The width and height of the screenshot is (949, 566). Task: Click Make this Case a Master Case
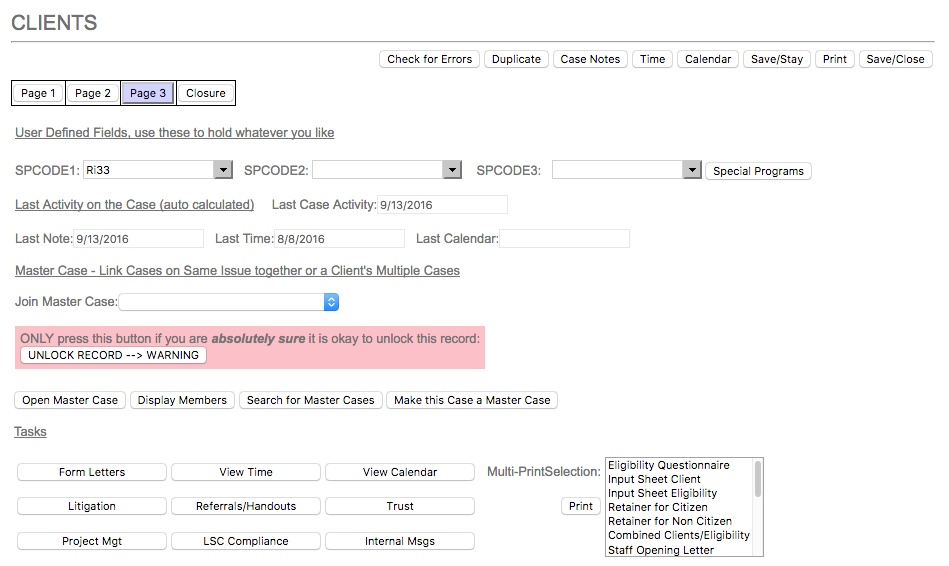click(x=472, y=400)
